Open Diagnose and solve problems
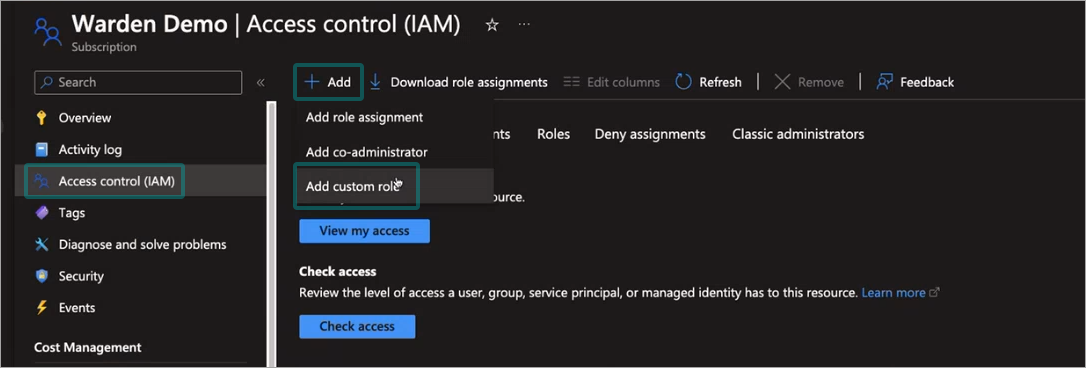Viewport: 1086px width, 368px height. click(x=142, y=245)
